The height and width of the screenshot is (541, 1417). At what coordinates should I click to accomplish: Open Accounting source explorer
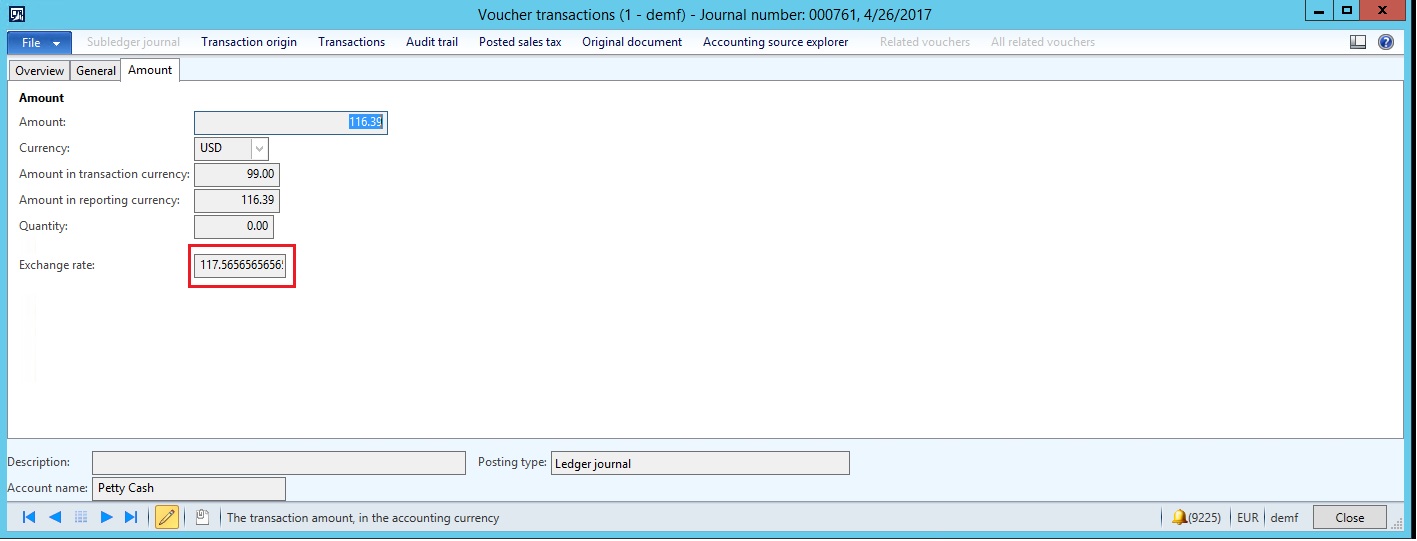[775, 42]
